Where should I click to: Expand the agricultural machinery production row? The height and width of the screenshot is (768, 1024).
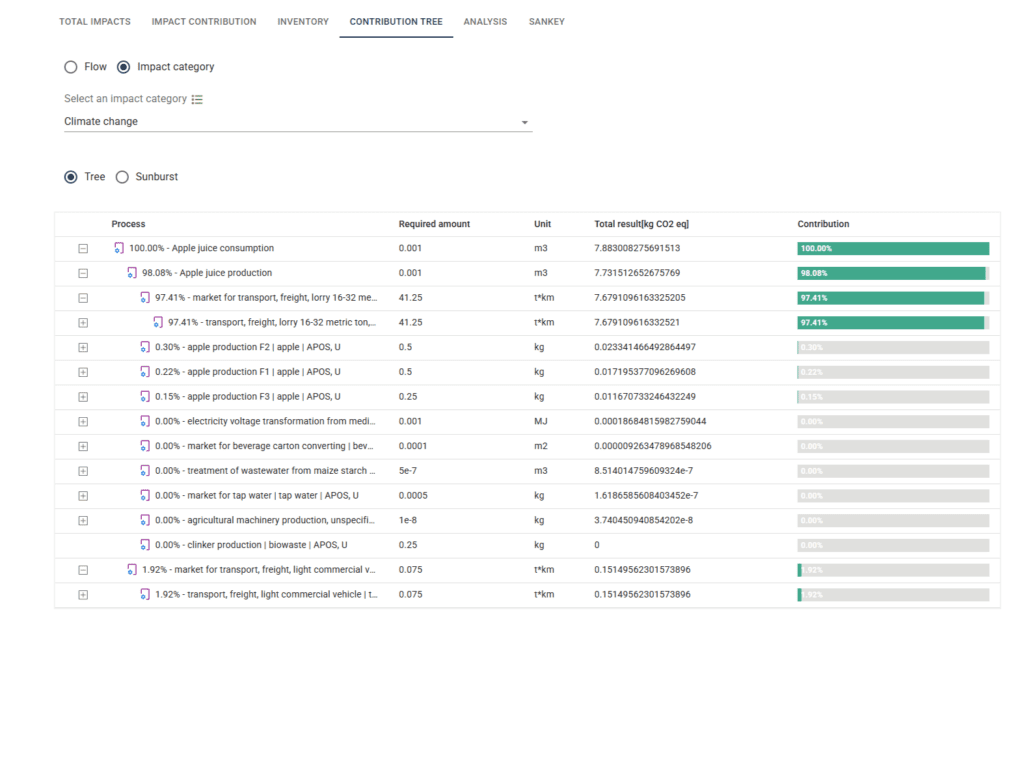point(83,520)
